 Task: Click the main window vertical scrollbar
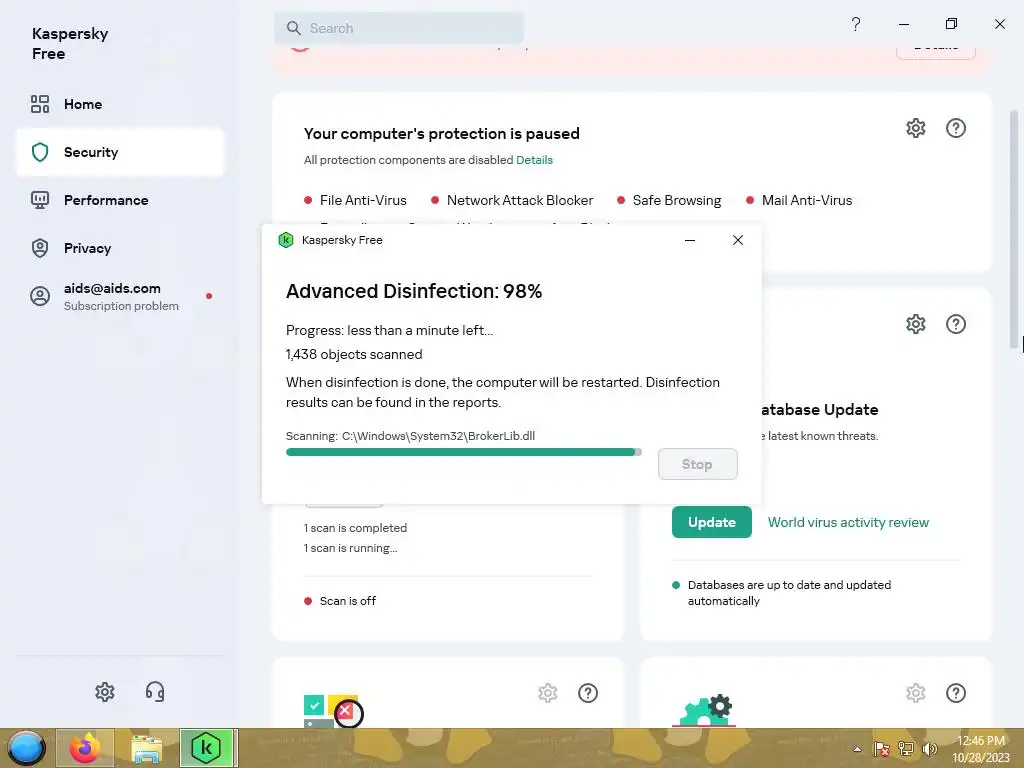pos(1014,229)
